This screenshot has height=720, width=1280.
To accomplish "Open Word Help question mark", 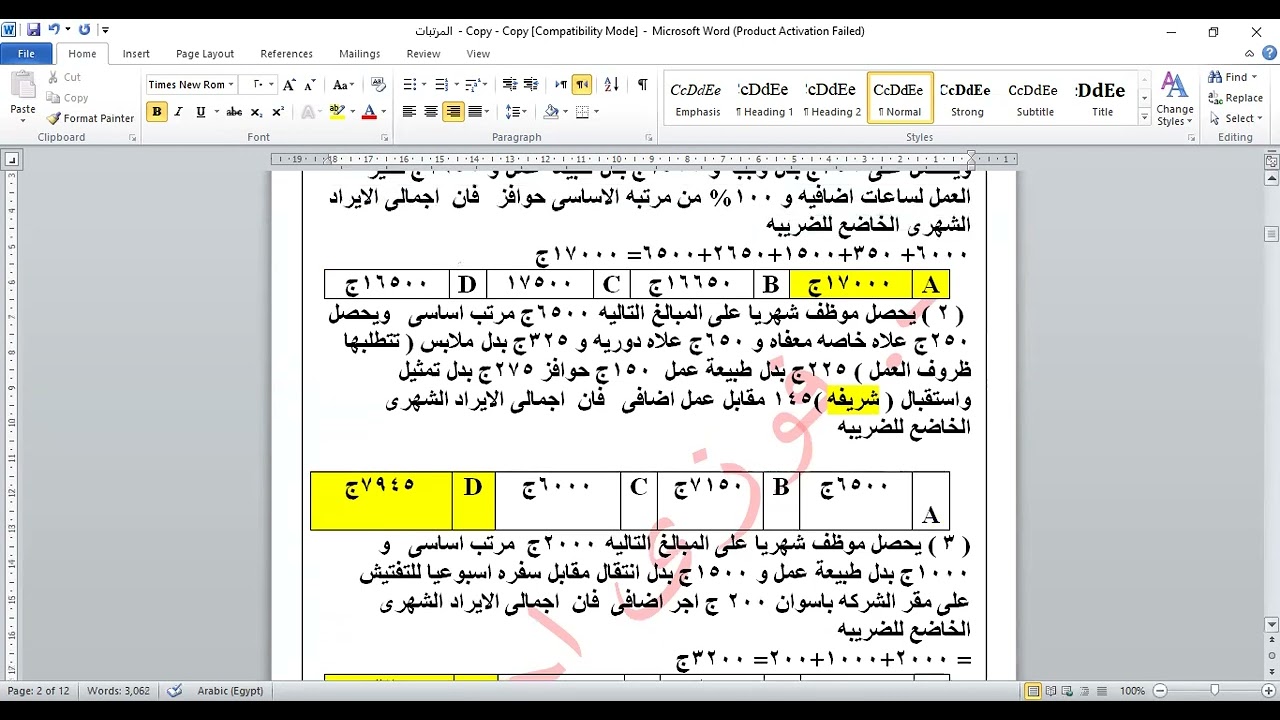I will click(x=1269, y=54).
